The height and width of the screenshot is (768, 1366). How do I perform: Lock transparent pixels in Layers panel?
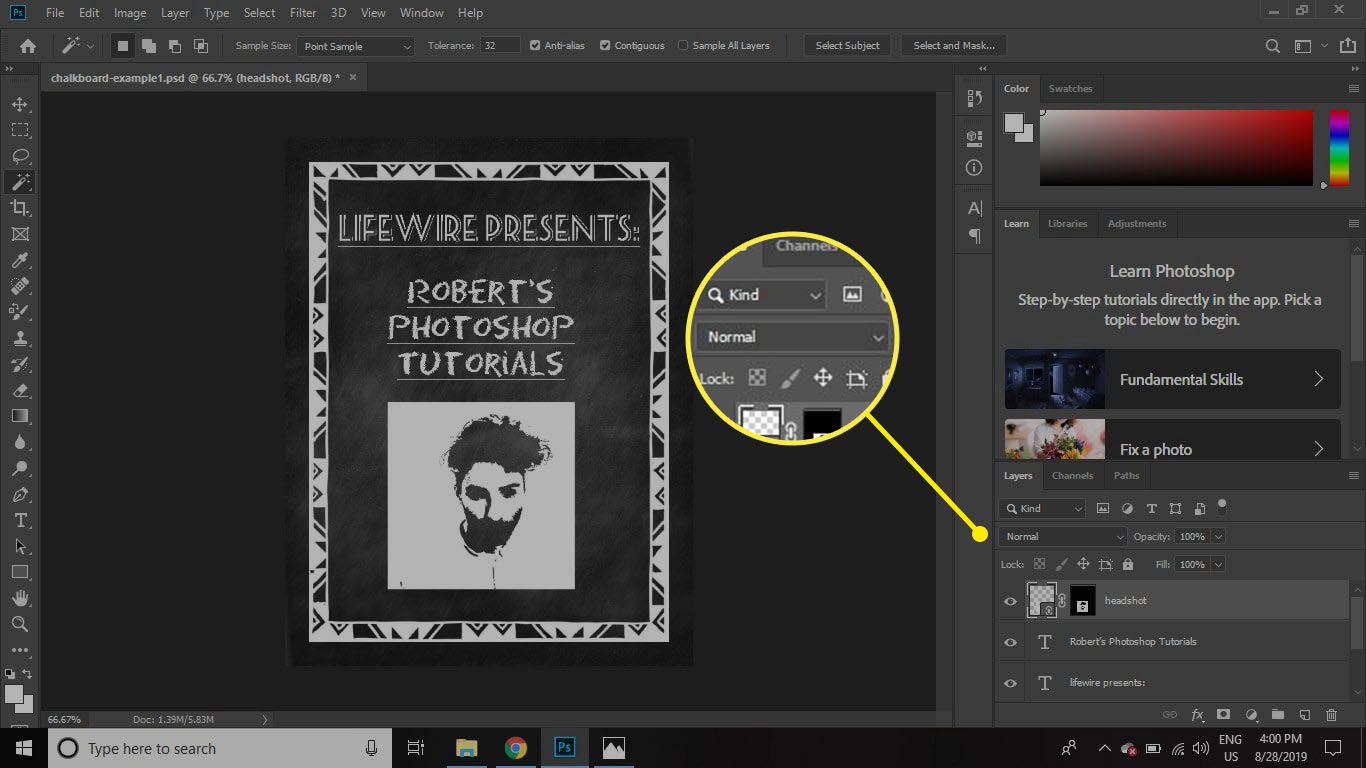[x=1040, y=564]
